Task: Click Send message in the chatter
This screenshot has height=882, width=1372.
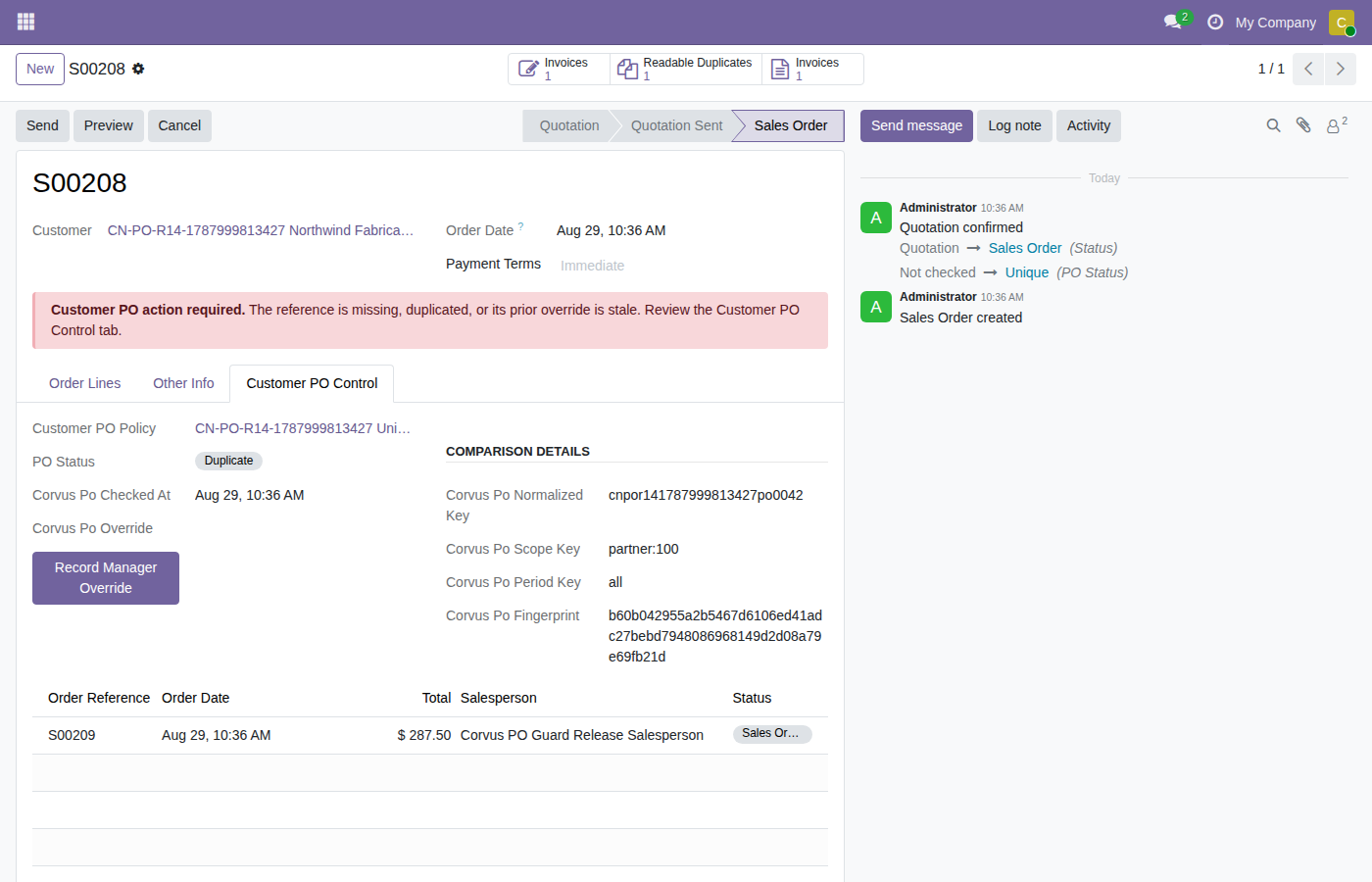Action: coord(916,125)
